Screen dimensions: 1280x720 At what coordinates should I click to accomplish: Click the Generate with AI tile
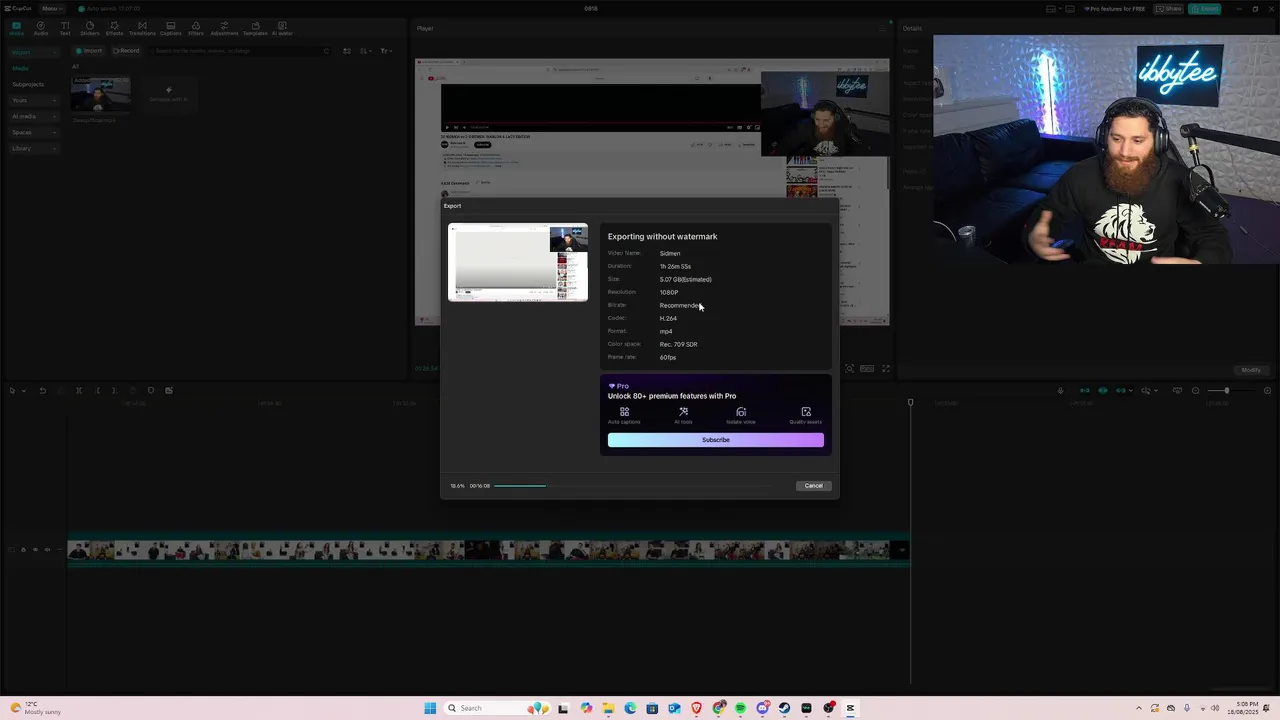(168, 94)
